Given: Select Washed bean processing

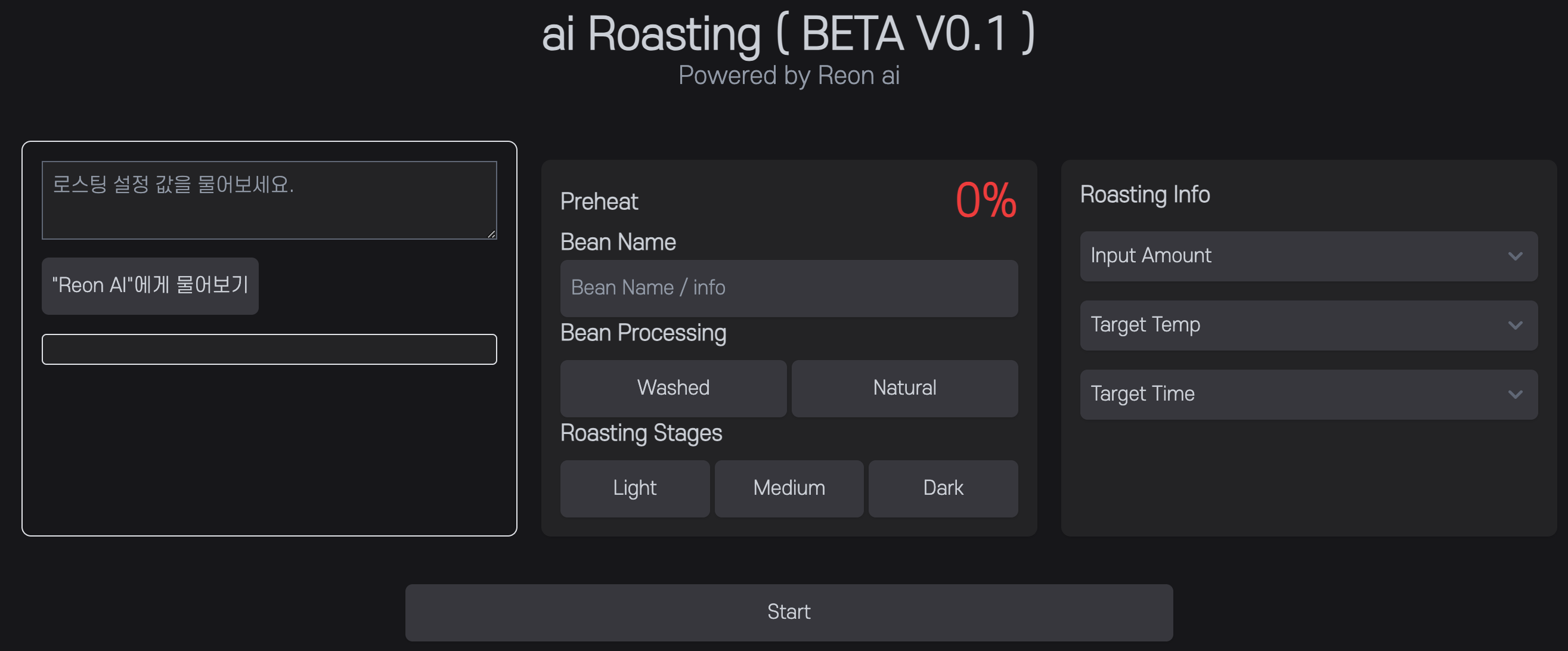Looking at the screenshot, I should (x=673, y=388).
